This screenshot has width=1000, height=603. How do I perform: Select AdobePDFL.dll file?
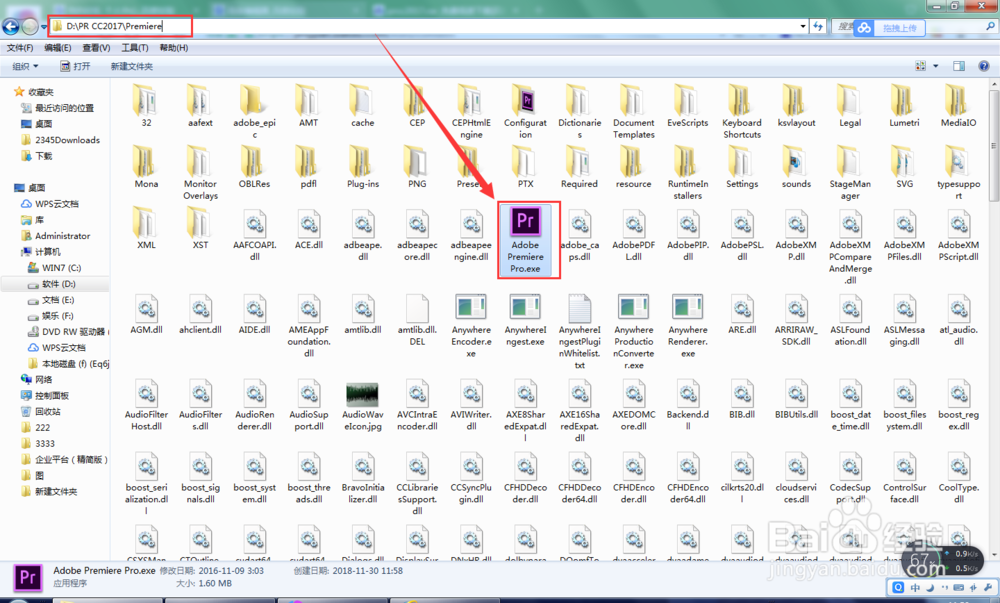tap(633, 236)
